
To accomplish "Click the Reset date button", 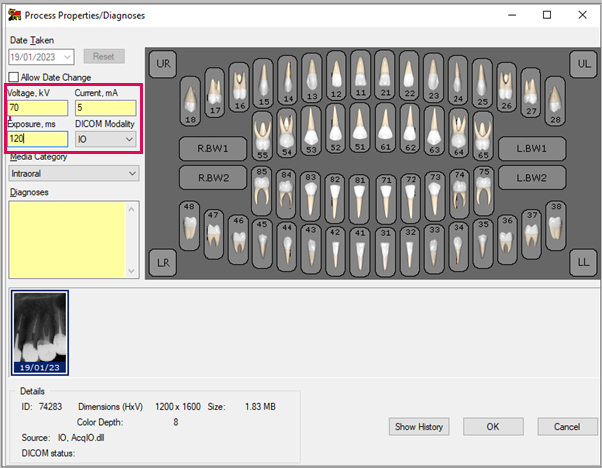I will 104,56.
